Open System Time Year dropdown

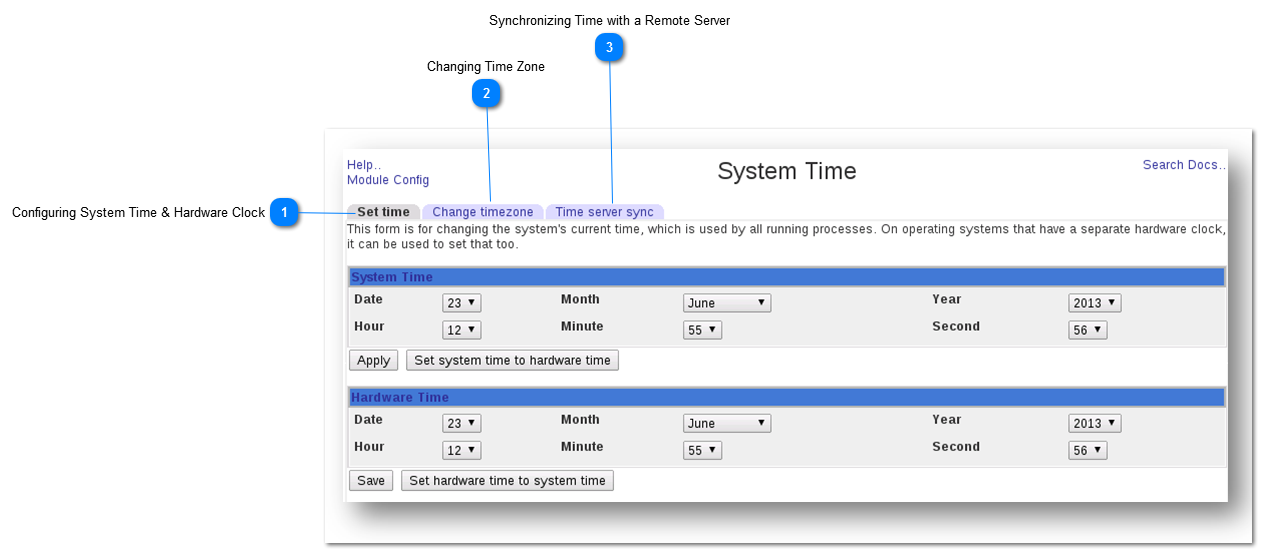1095,303
